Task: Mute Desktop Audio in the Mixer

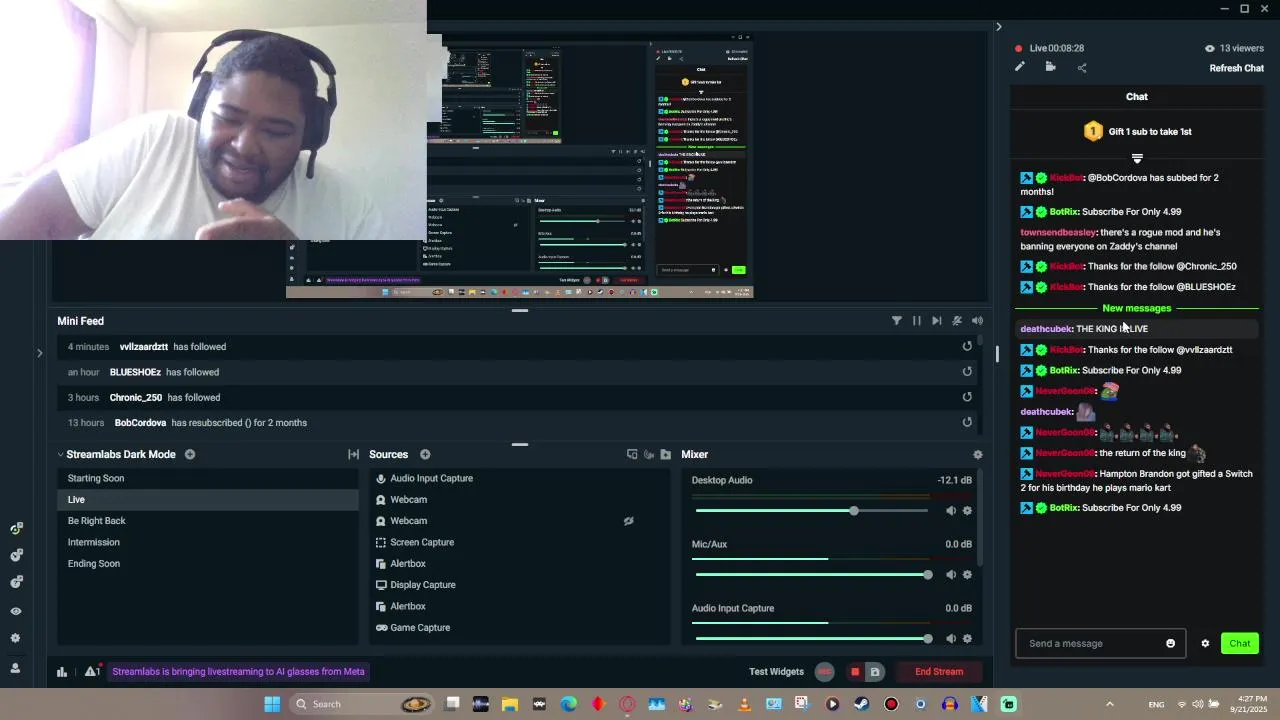Action: [x=951, y=511]
